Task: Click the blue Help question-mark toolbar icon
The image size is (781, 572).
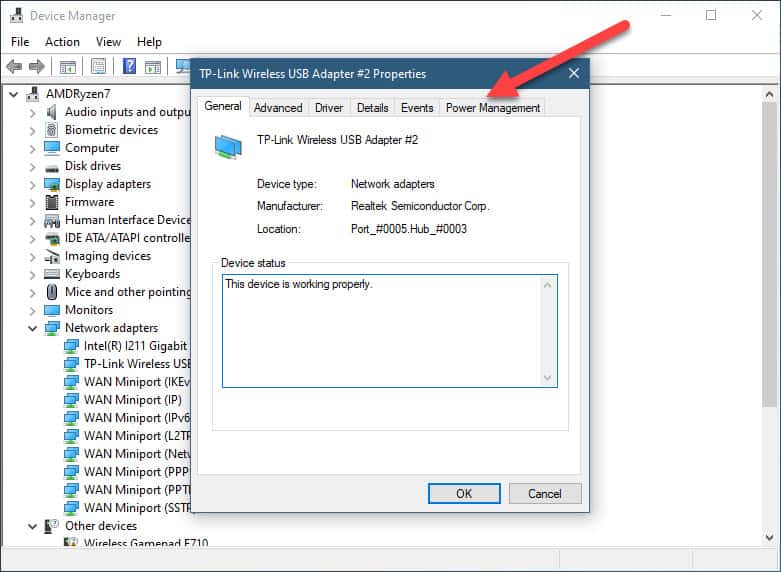Action: (x=130, y=66)
